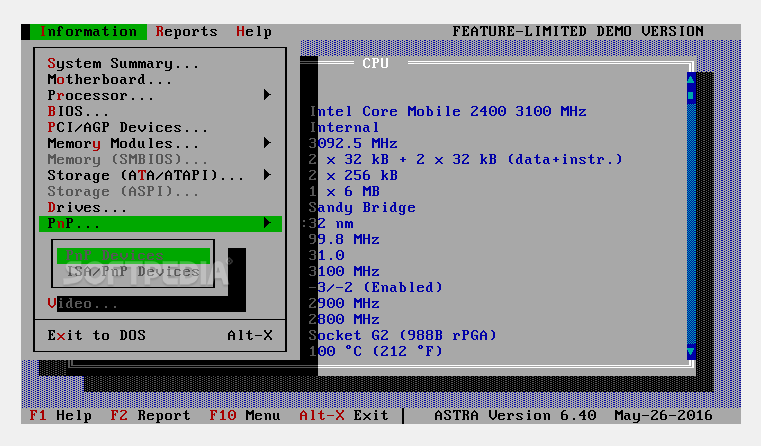Open the Video menu entry
Image resolution: width=761 pixels, height=446 pixels.
(x=83, y=304)
